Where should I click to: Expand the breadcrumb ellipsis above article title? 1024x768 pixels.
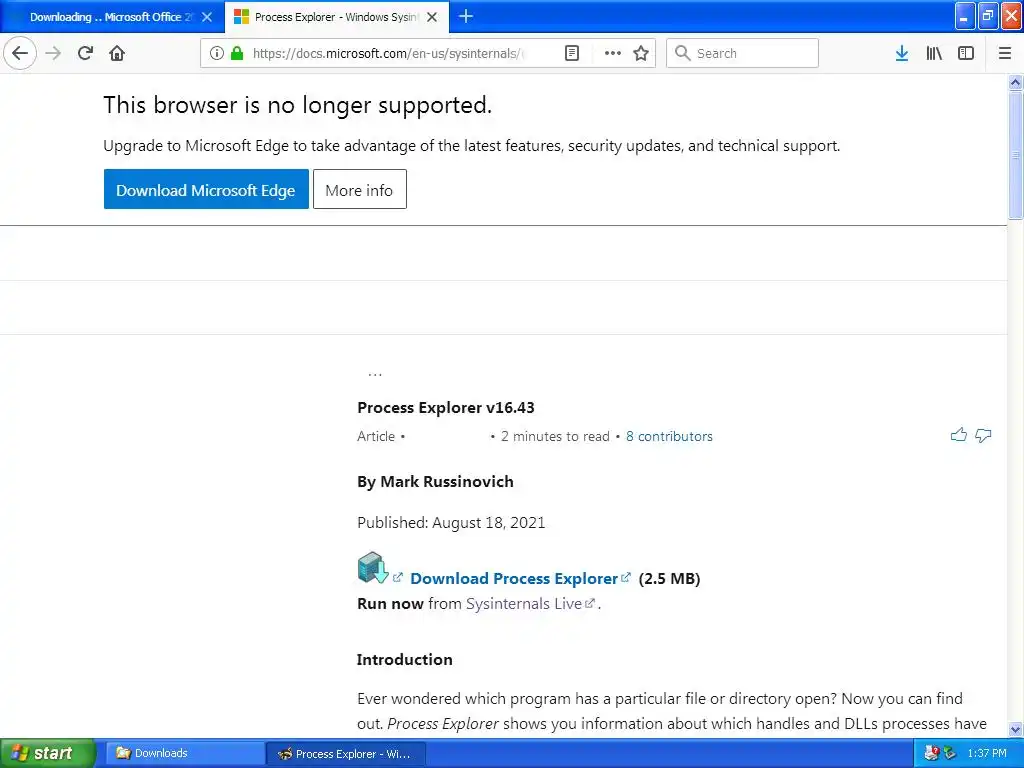pyautogui.click(x=375, y=374)
